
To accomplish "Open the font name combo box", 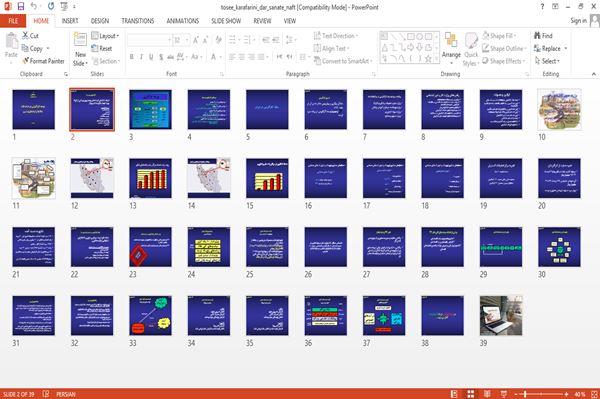I will click(x=149, y=40).
